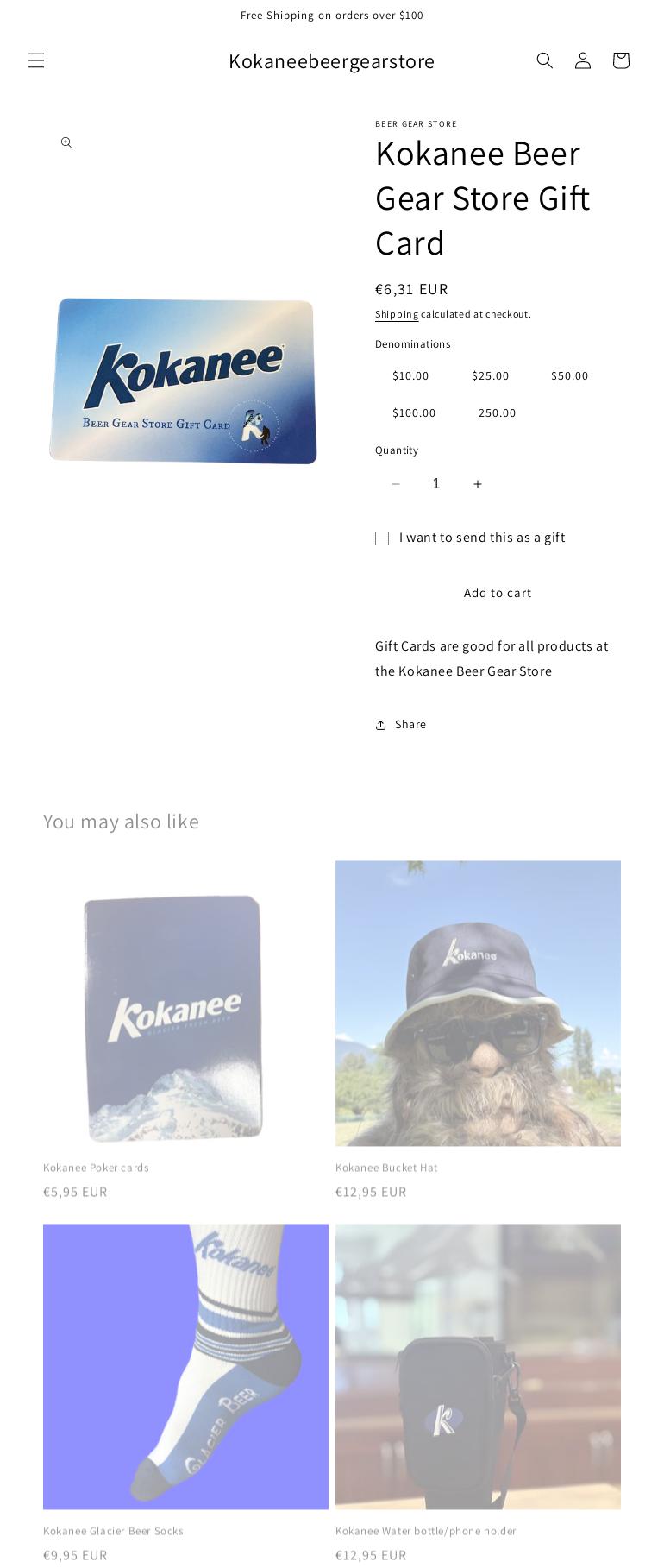Click the quantity input field

pyautogui.click(x=436, y=484)
